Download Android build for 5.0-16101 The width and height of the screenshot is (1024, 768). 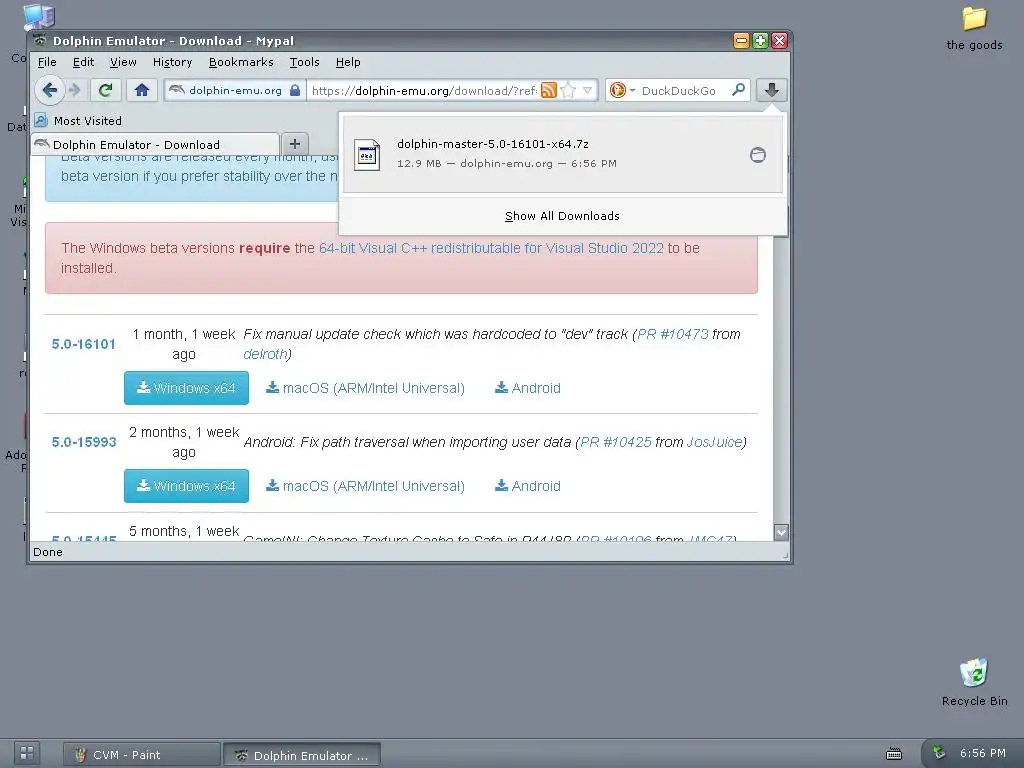528,388
